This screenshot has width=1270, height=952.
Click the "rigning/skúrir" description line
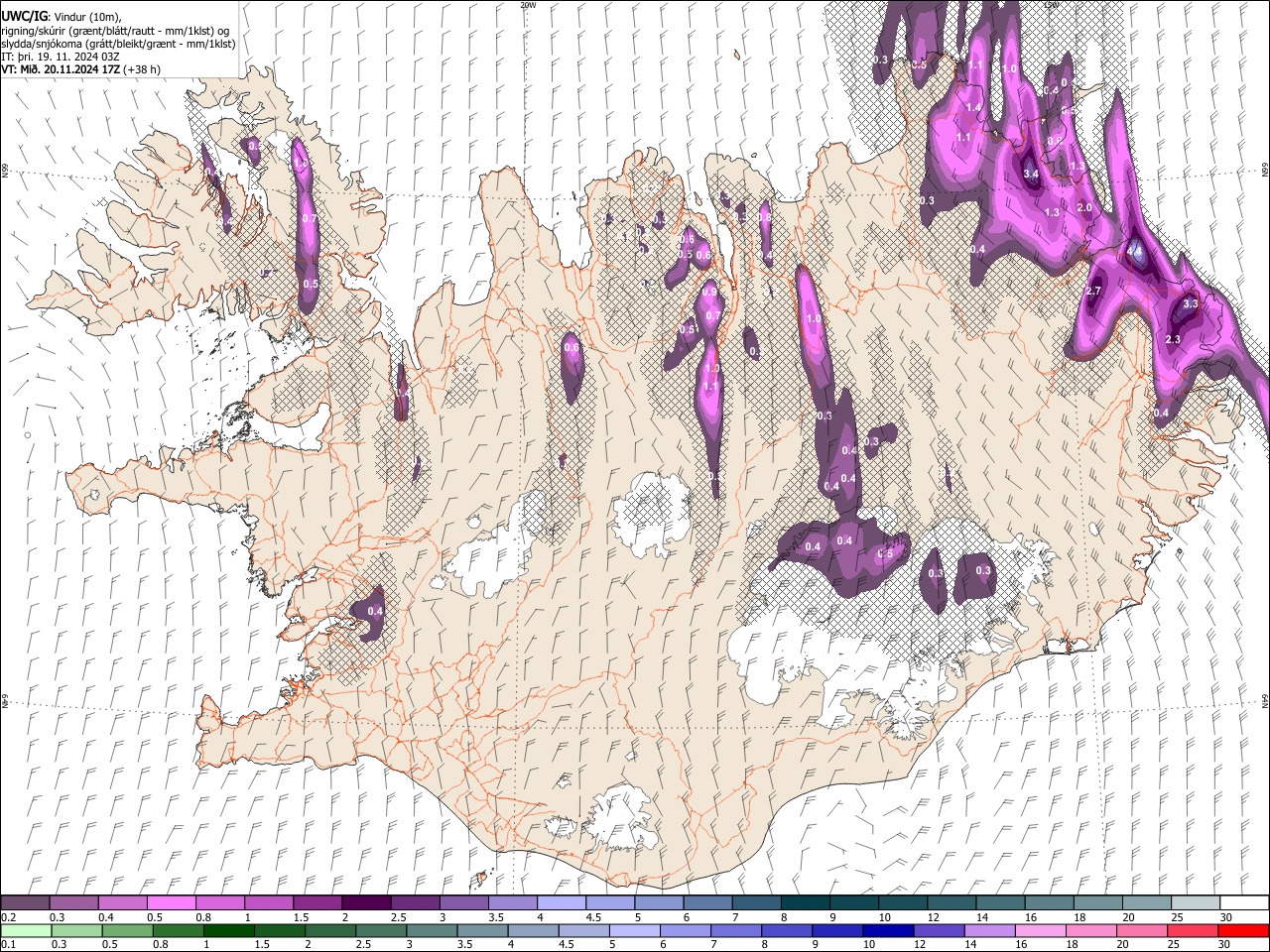tap(115, 31)
